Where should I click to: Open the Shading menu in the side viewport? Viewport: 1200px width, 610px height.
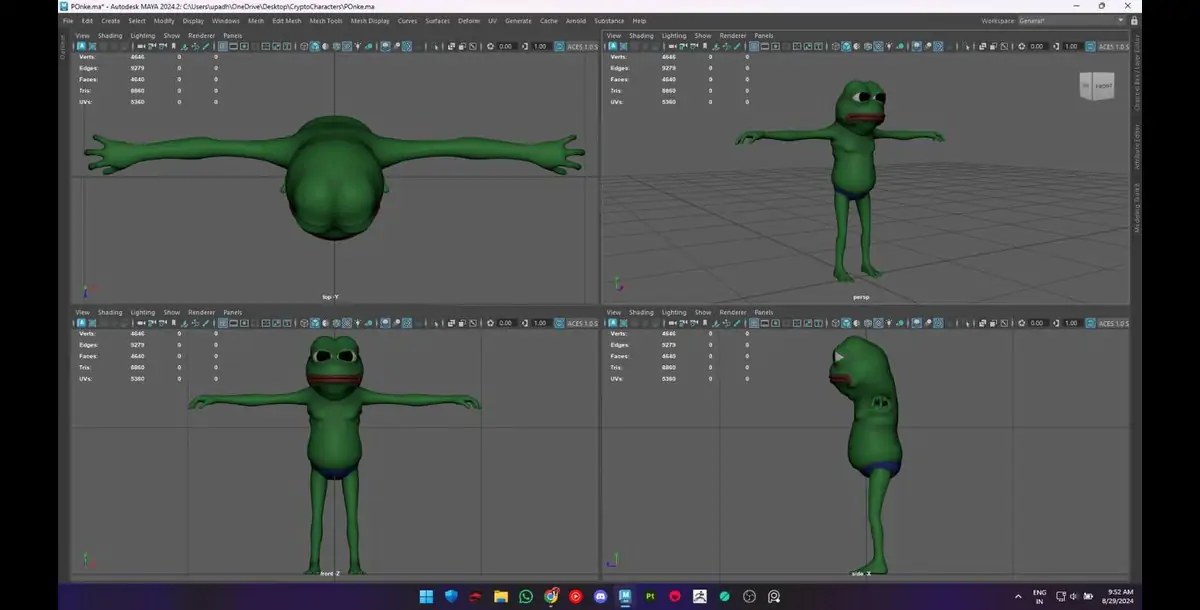(x=640, y=312)
